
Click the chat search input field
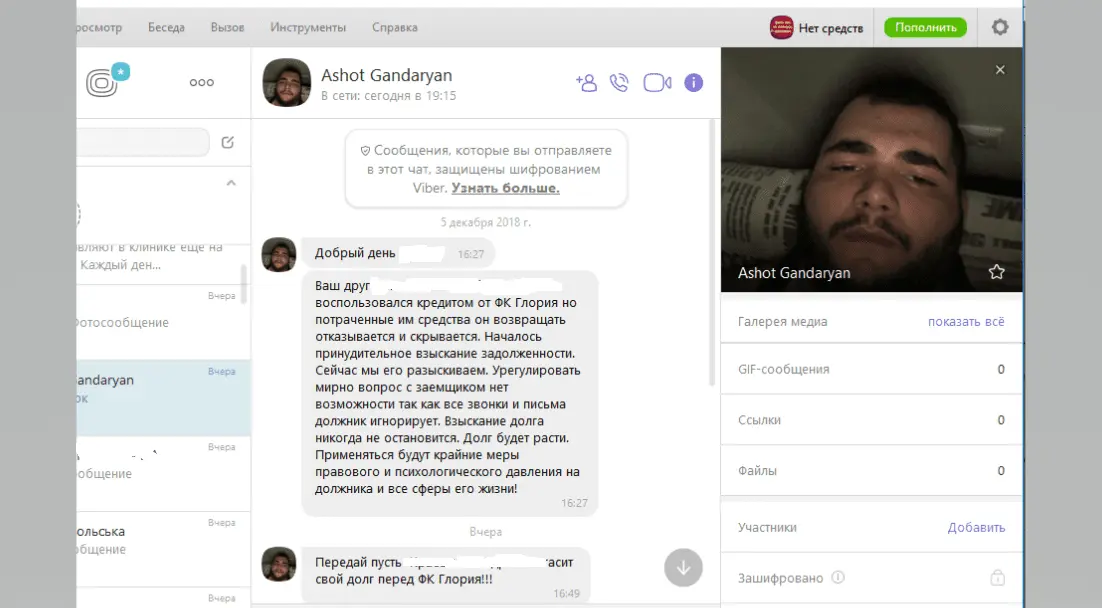point(143,142)
